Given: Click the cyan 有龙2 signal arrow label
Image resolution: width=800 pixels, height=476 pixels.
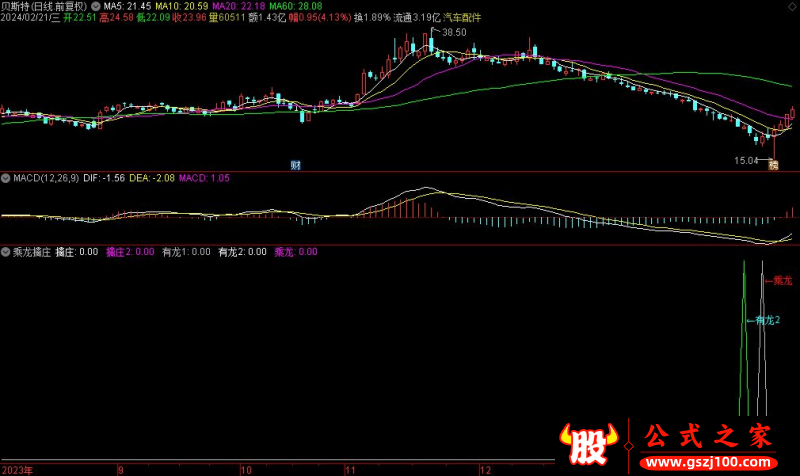Looking at the screenshot, I should click(765, 320).
